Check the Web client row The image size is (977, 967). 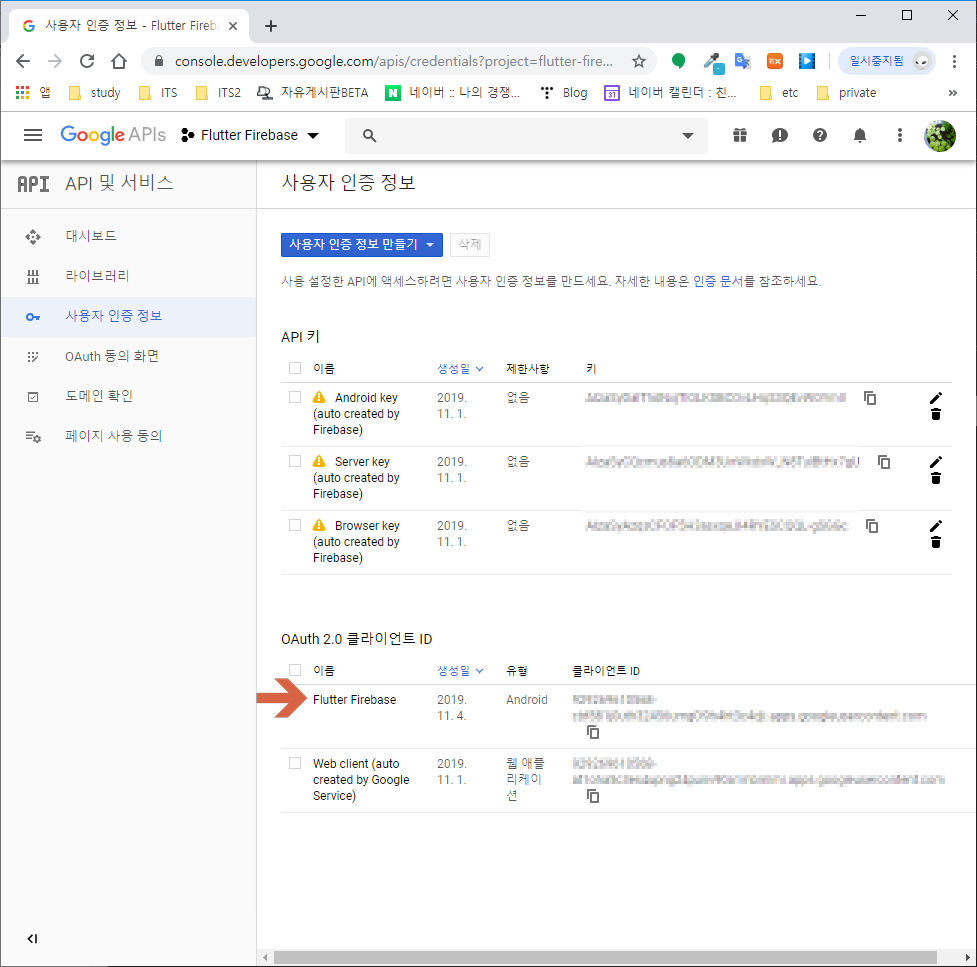pyautogui.click(x=295, y=763)
